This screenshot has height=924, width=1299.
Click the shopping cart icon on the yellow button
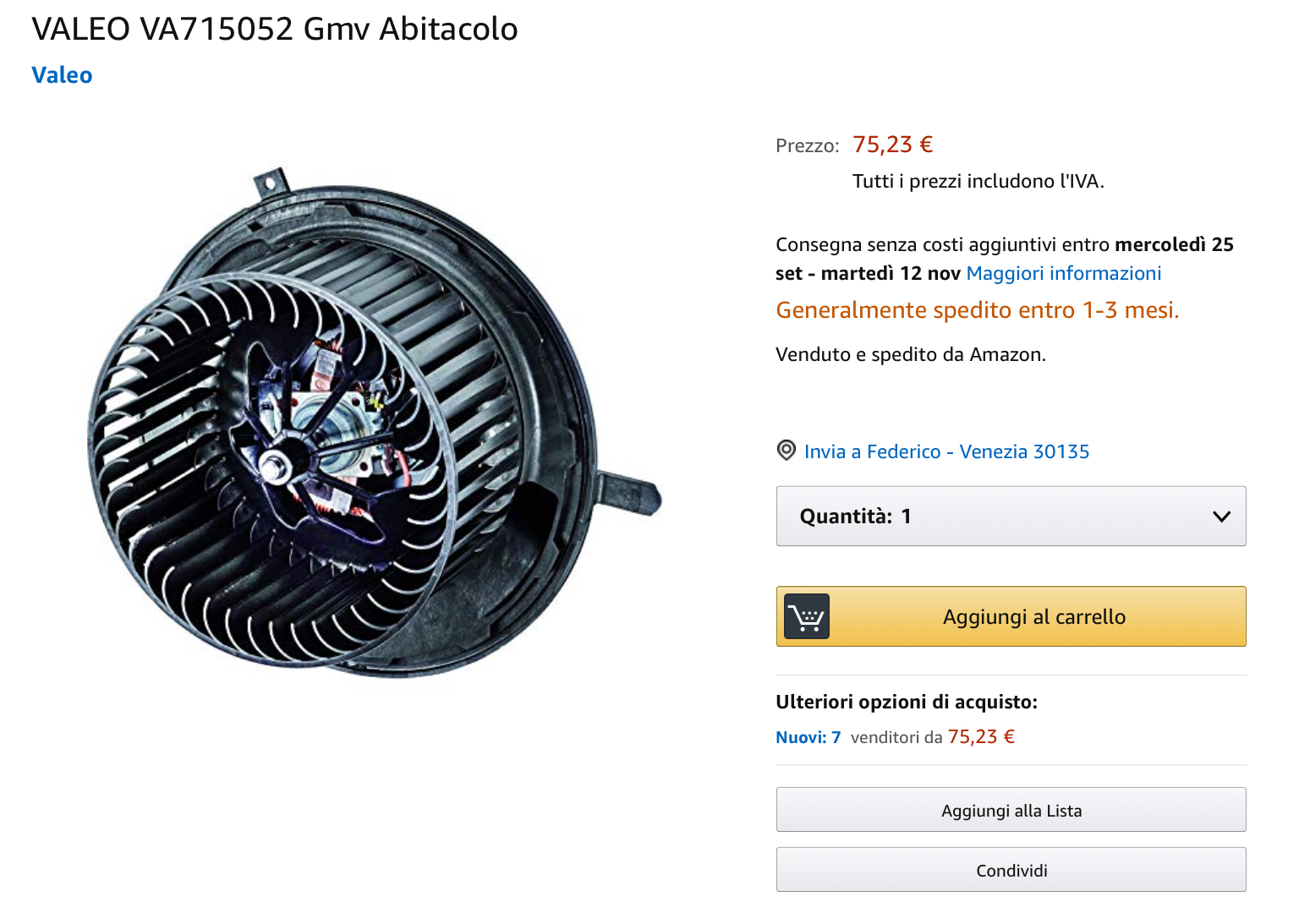coord(807,616)
